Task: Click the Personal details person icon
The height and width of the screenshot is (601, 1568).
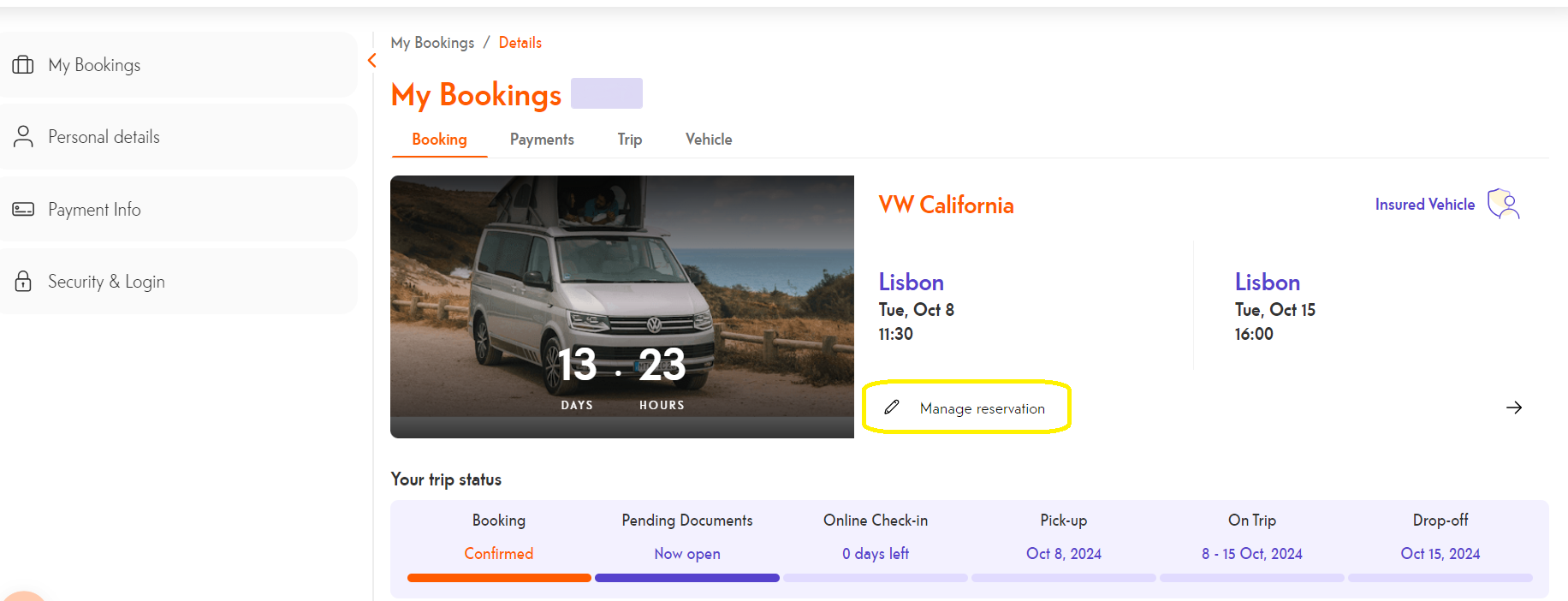Action: [x=23, y=137]
